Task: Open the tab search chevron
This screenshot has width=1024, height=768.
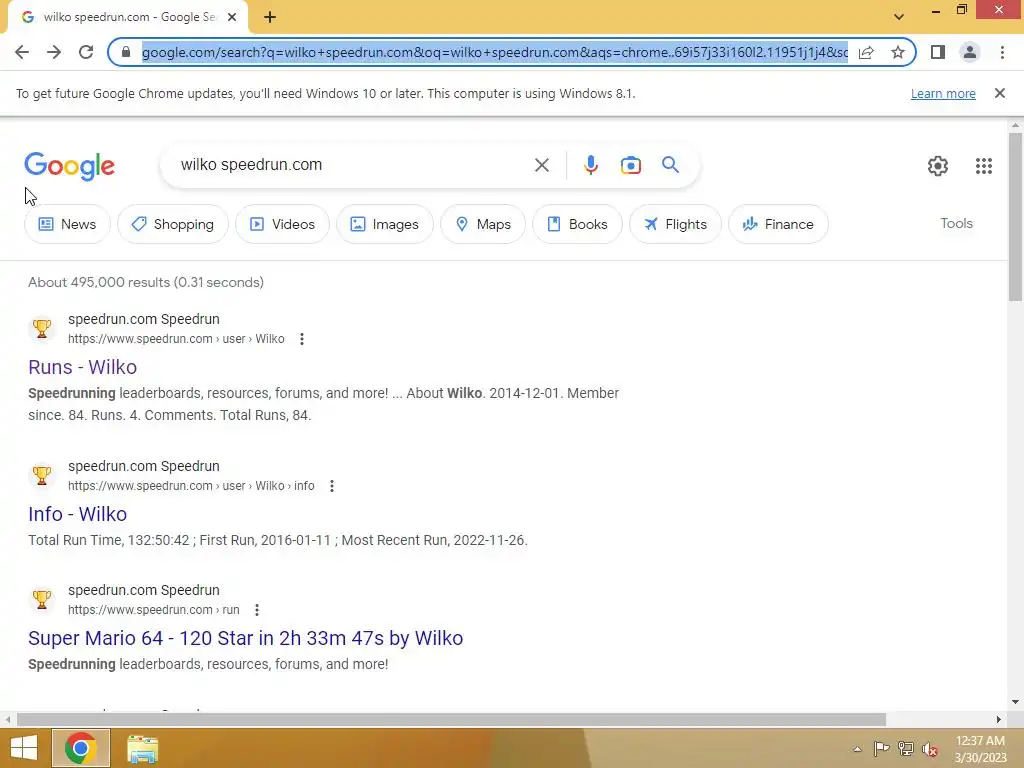Action: 899,17
